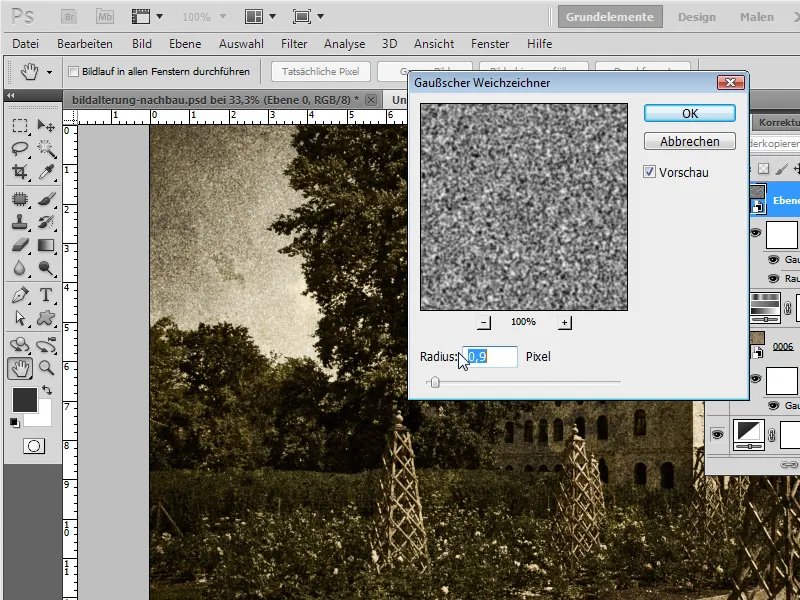Open the Hilfe menu
Viewport: 800px width, 600px height.
coord(539,44)
